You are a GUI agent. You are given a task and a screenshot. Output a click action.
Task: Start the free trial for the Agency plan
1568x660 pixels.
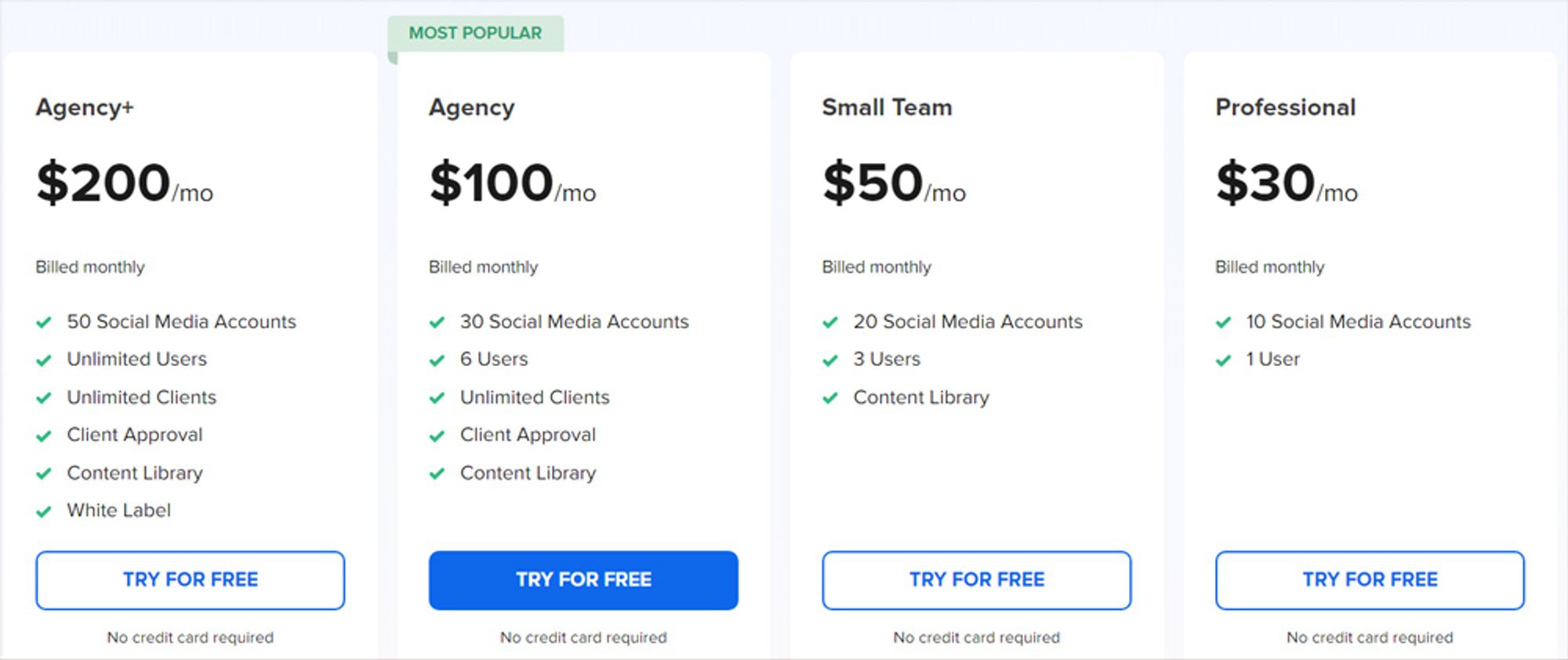[x=583, y=580]
